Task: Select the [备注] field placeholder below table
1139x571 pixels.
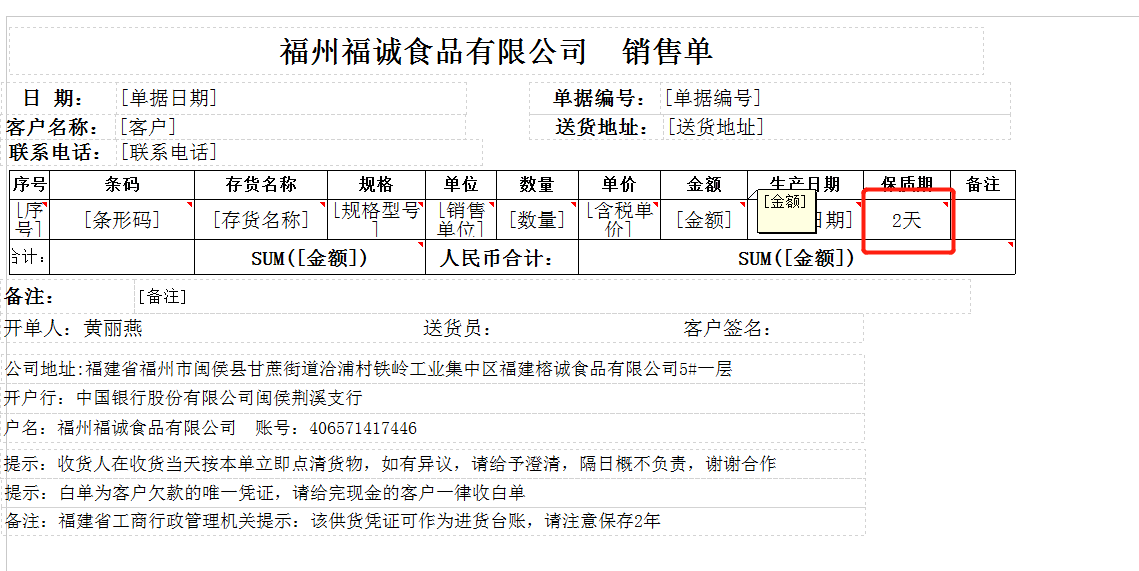Action: (x=162, y=296)
